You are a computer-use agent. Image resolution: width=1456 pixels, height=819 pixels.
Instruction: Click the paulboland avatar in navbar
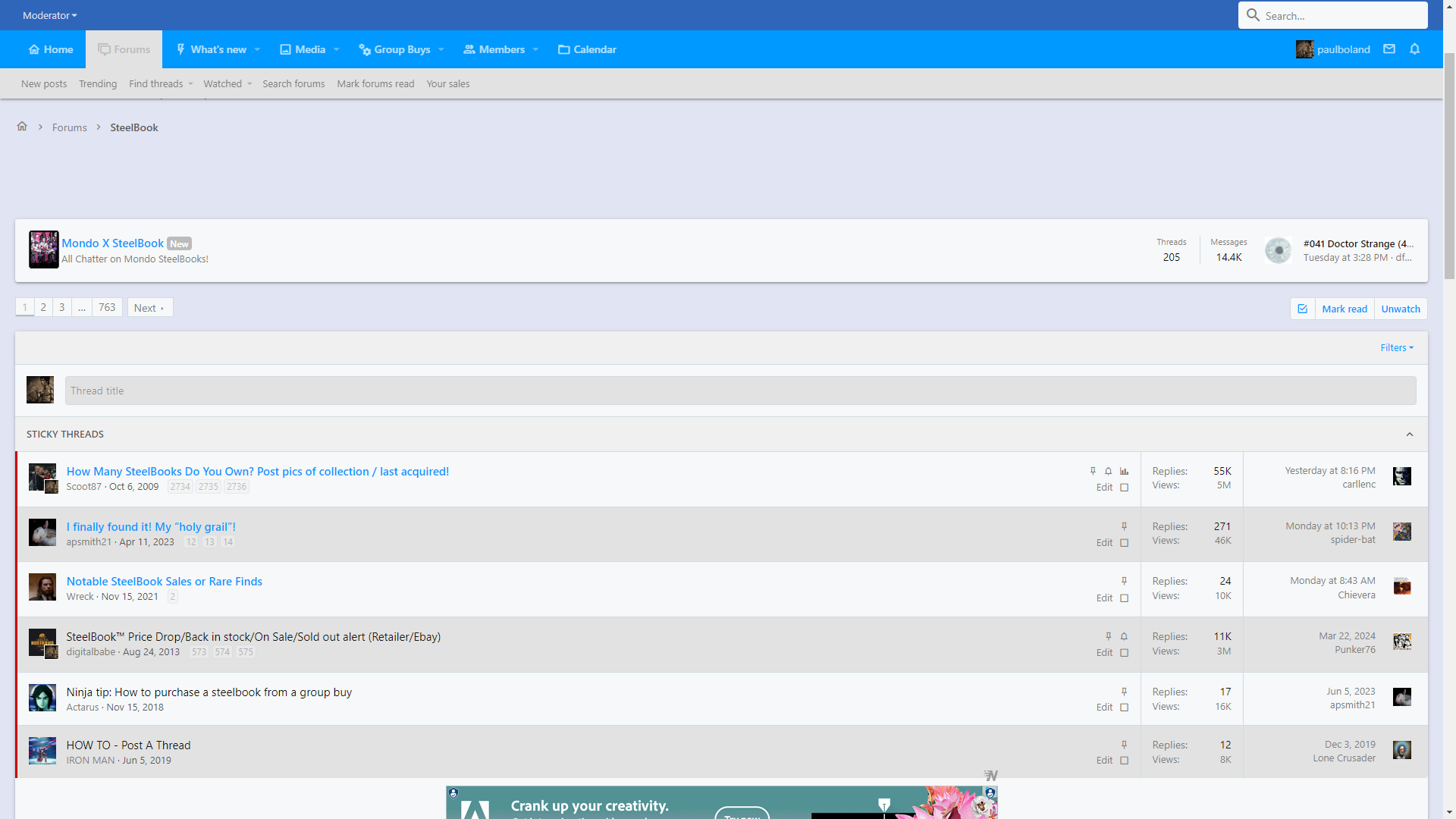pos(1304,49)
